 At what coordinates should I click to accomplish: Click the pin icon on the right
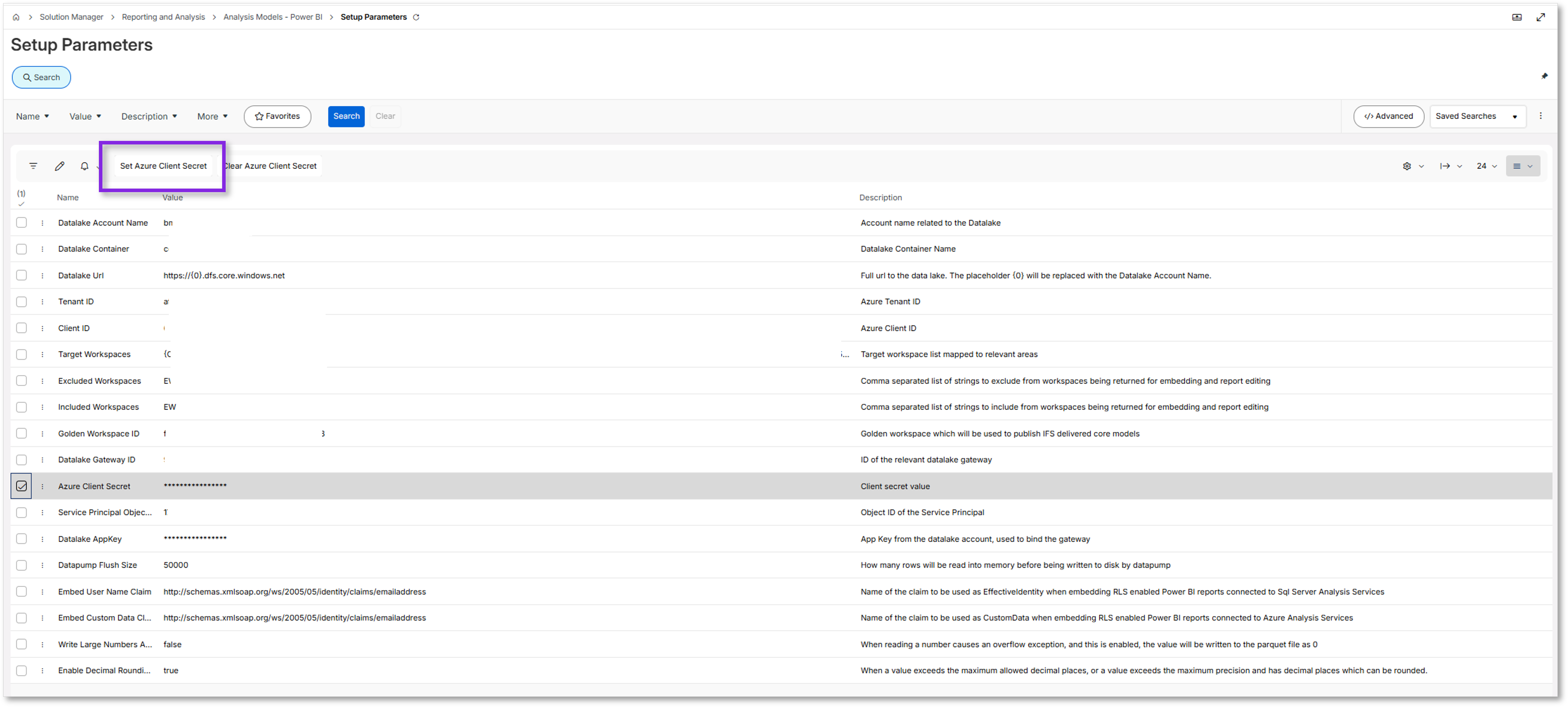point(1544,76)
